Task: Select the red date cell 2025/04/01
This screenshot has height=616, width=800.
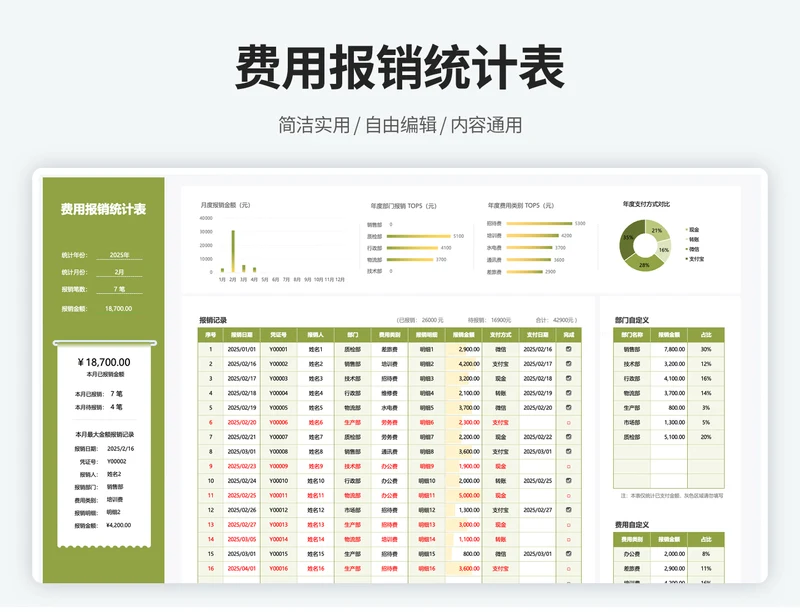Action: pos(242,569)
